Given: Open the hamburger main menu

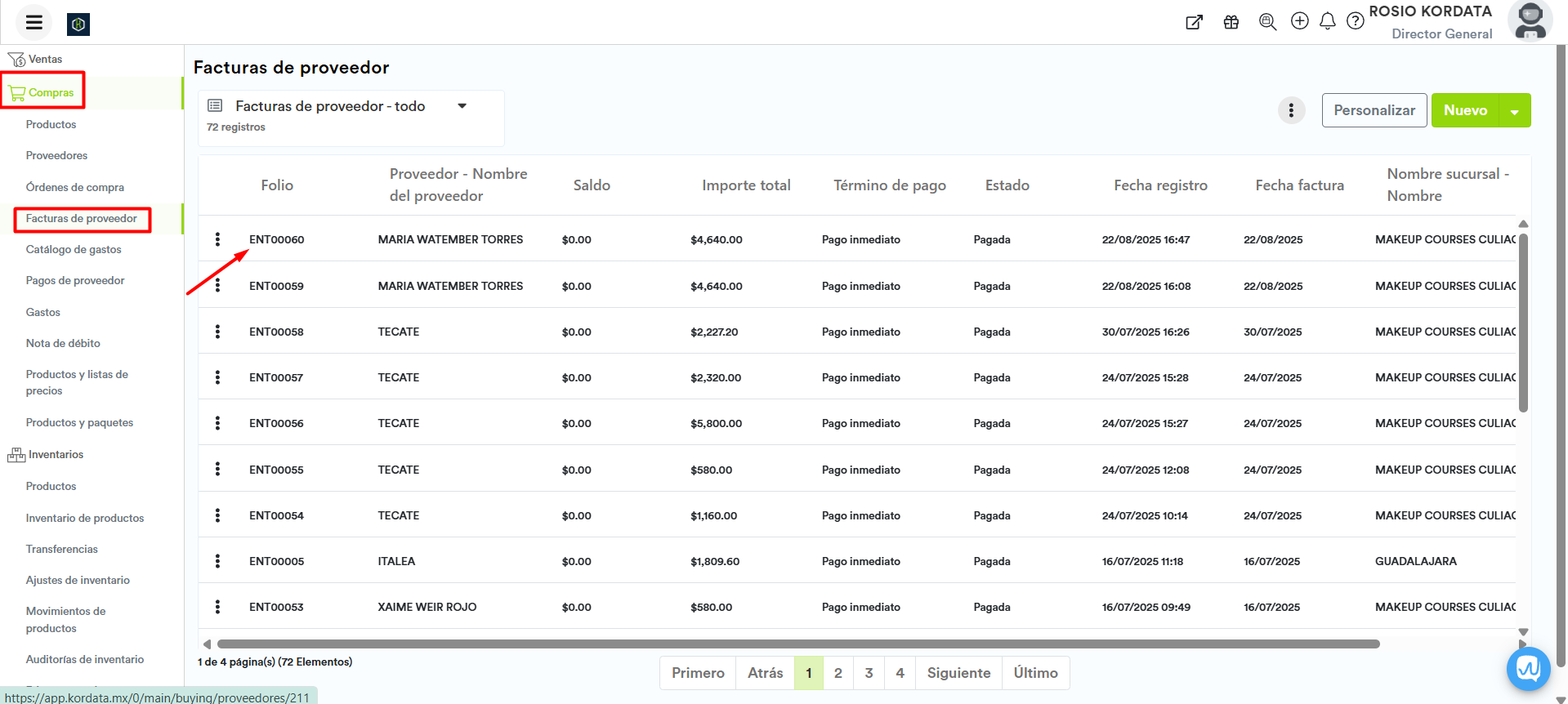Looking at the screenshot, I should click(x=34, y=23).
